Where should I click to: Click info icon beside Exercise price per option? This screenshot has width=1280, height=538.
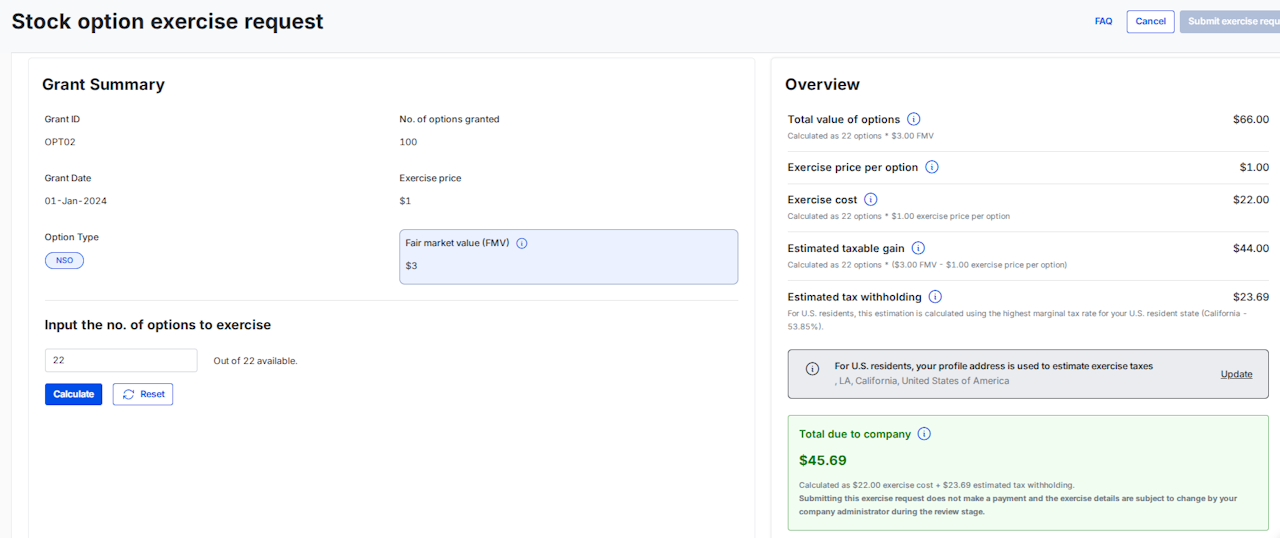coord(932,167)
